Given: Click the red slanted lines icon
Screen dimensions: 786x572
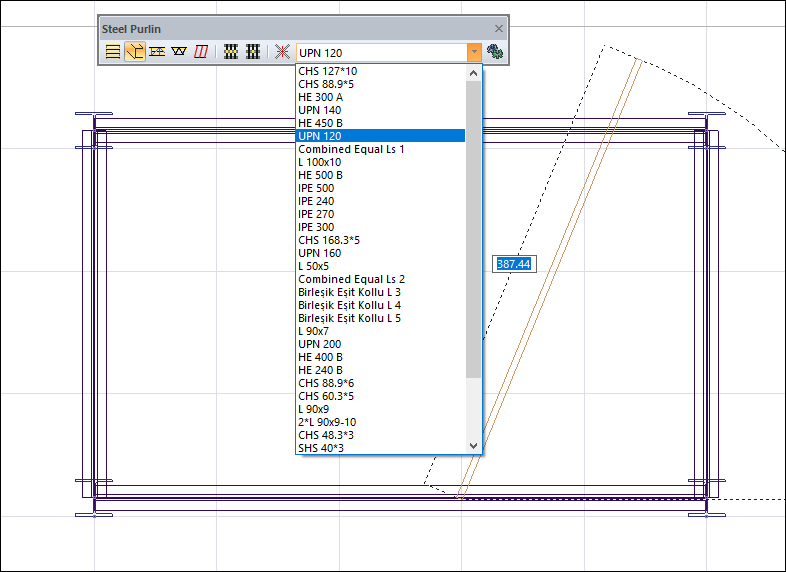Looking at the screenshot, I should coord(201,51).
